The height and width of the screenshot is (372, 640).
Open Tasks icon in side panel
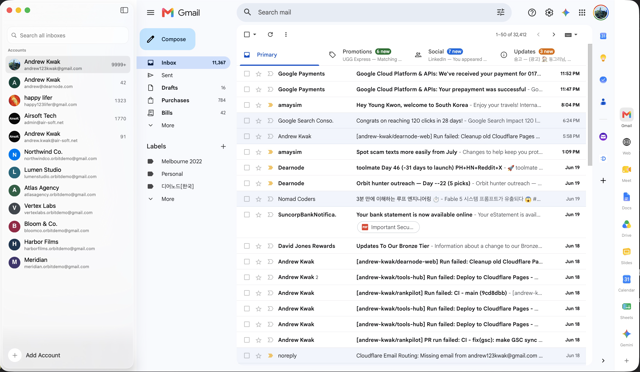(x=603, y=80)
